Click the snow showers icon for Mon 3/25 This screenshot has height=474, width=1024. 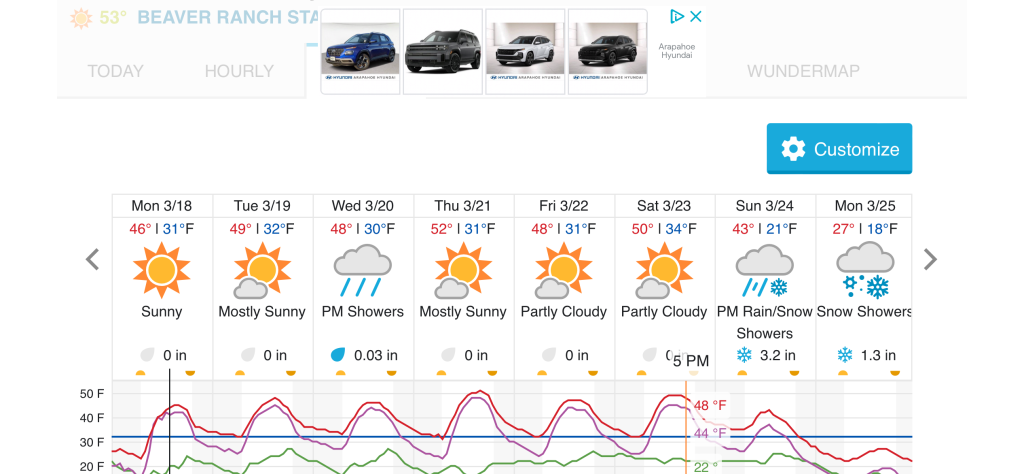pyautogui.click(x=865, y=270)
